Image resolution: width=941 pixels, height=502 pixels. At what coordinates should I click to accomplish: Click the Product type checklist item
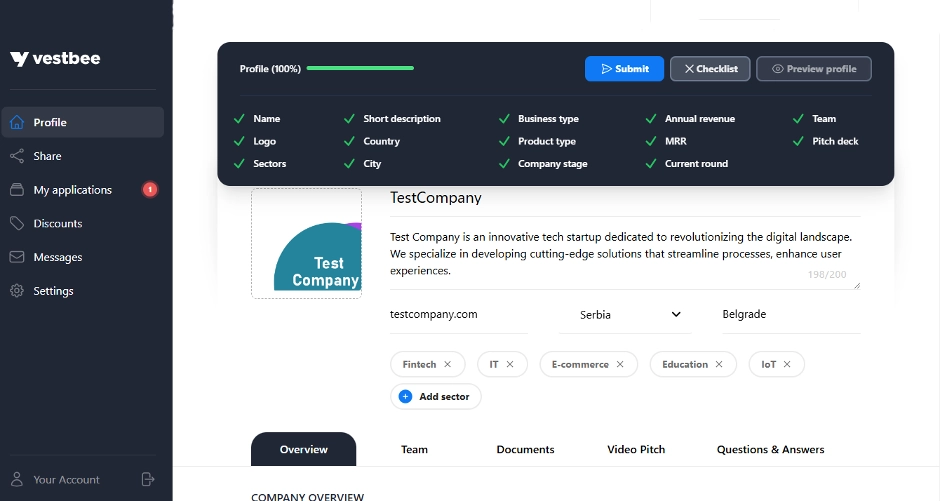click(x=547, y=141)
